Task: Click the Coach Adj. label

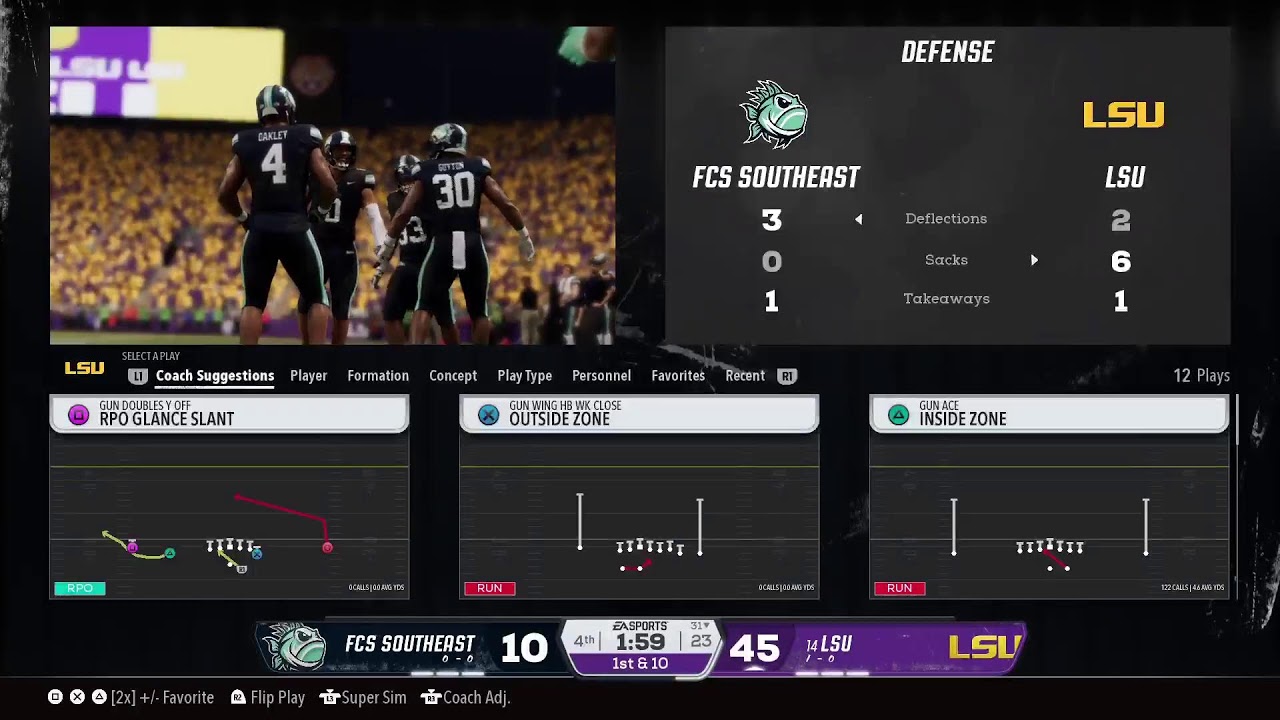Action: pos(477,697)
